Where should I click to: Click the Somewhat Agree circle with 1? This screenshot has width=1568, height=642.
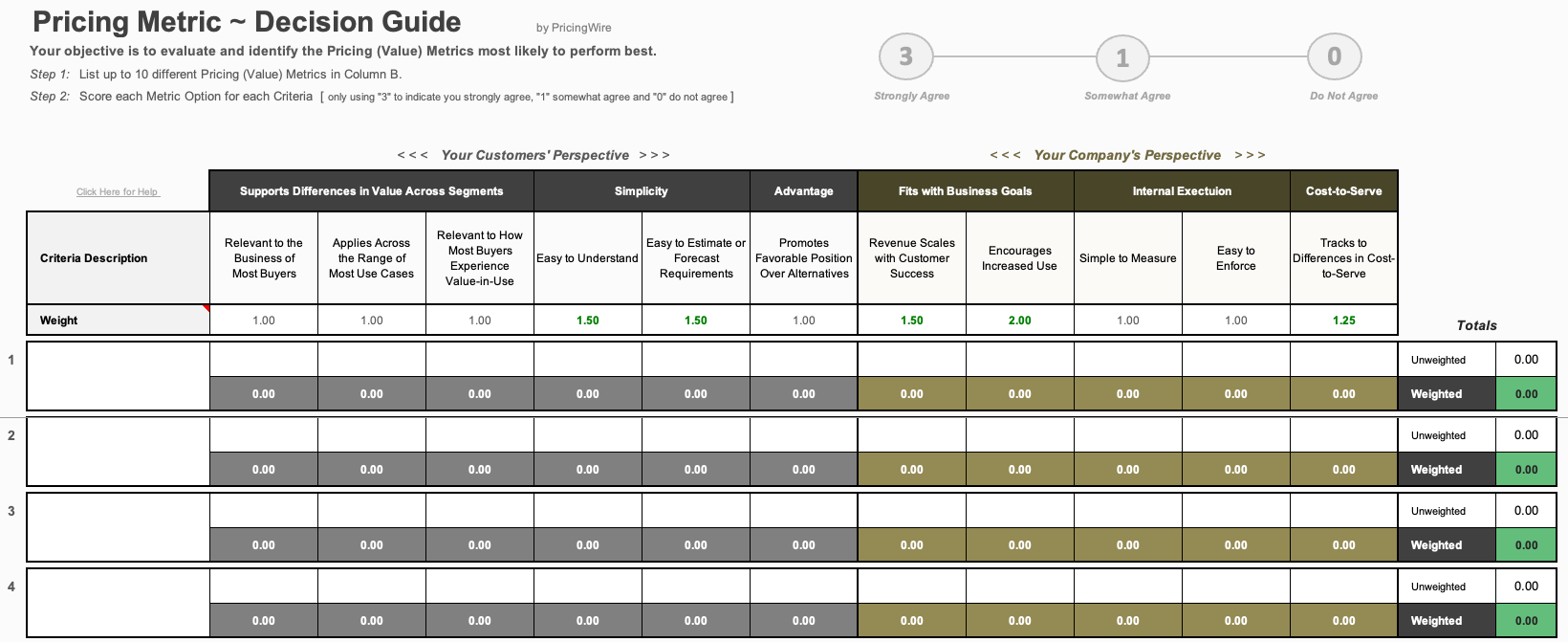click(x=1122, y=58)
